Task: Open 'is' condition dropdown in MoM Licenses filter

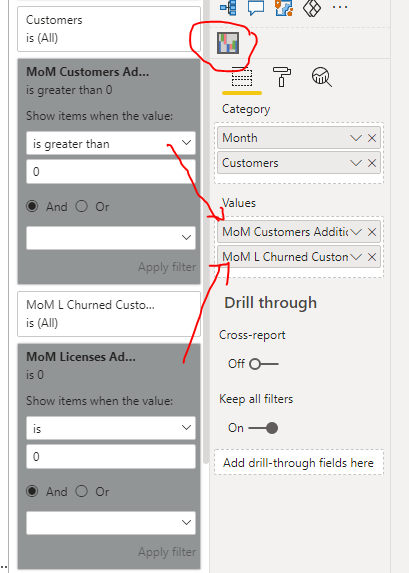Action: pyautogui.click(x=111, y=428)
